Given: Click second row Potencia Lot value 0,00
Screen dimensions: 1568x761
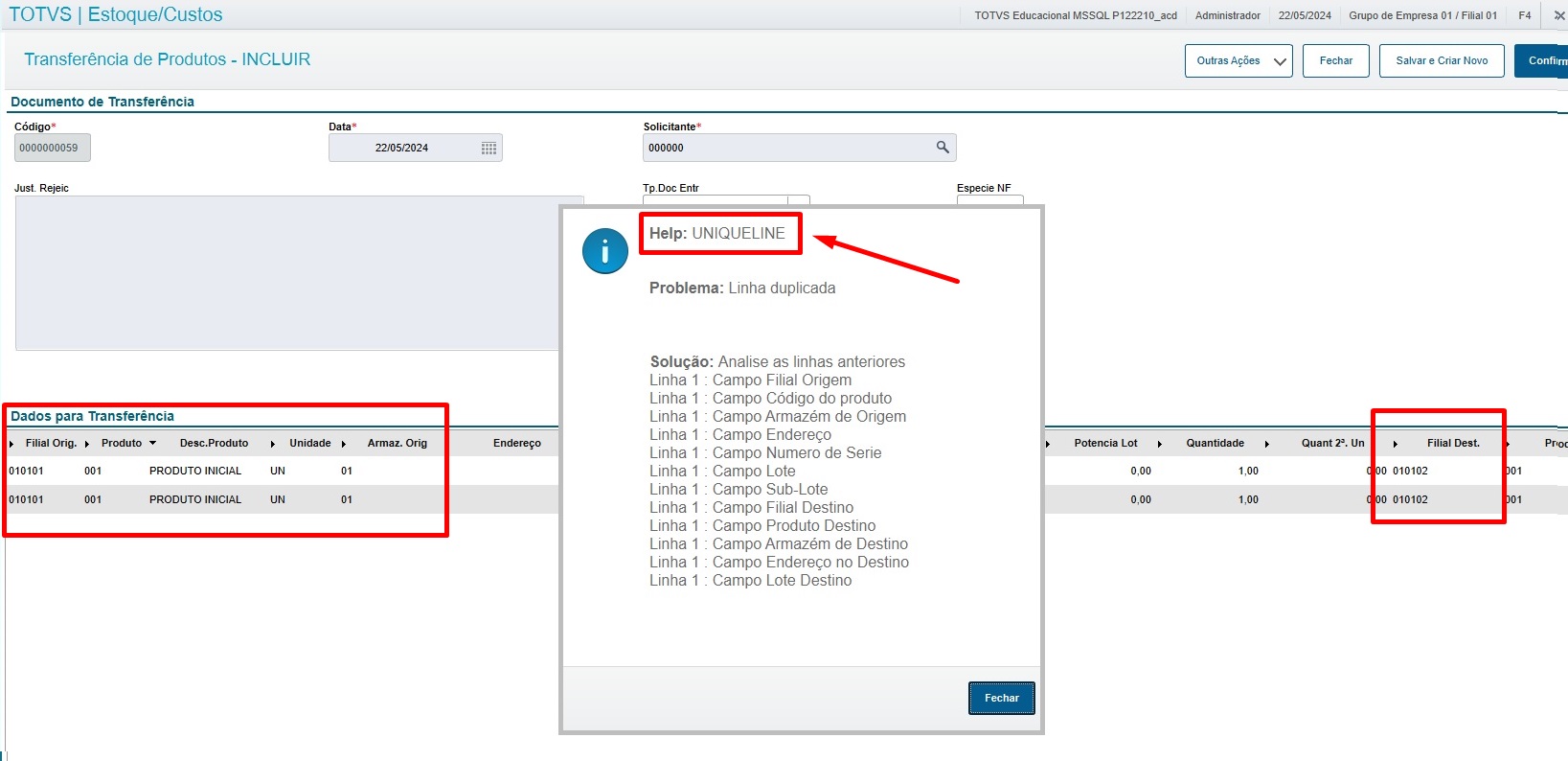Looking at the screenshot, I should click(x=1141, y=499).
